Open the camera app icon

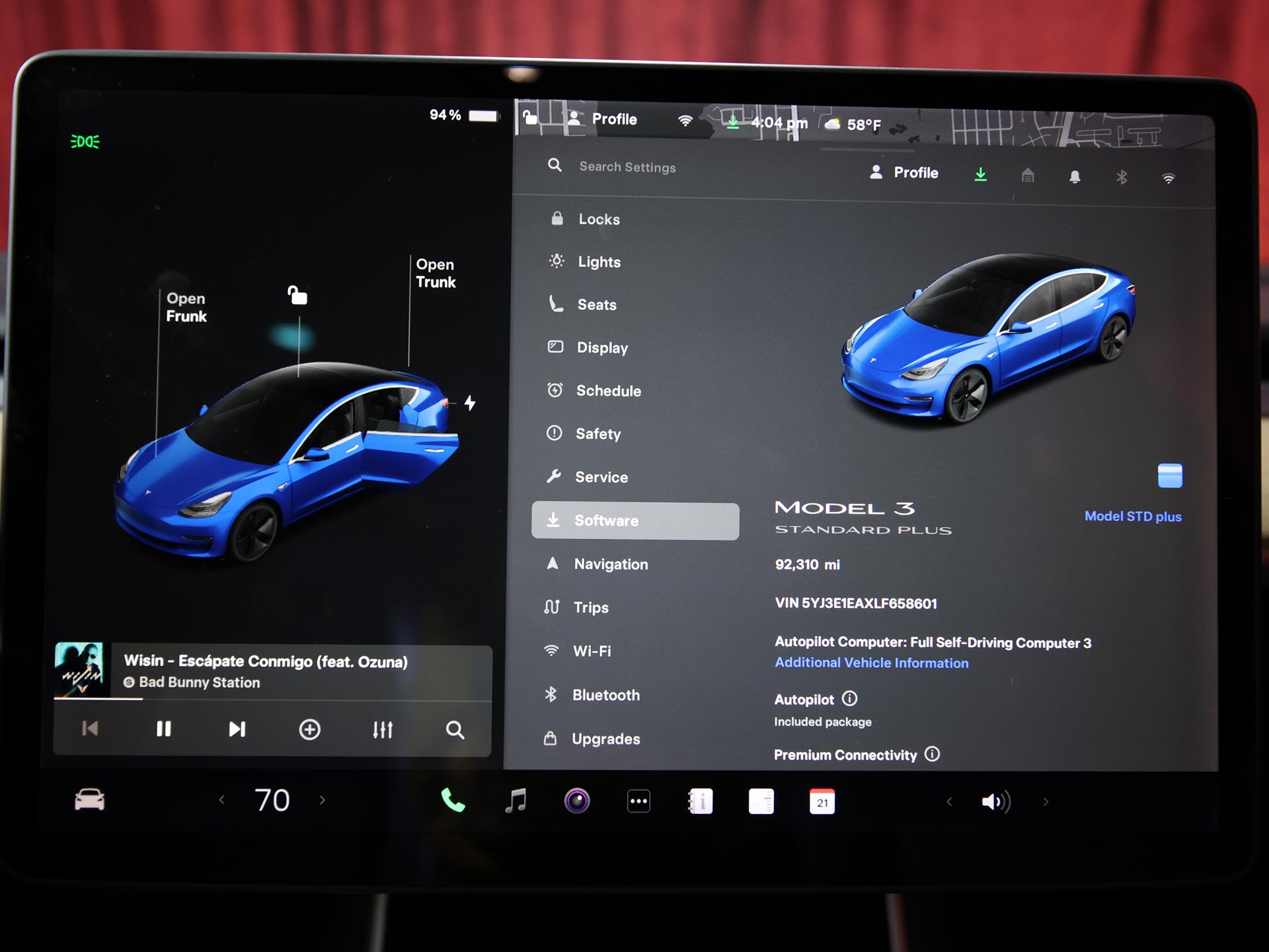click(x=577, y=801)
